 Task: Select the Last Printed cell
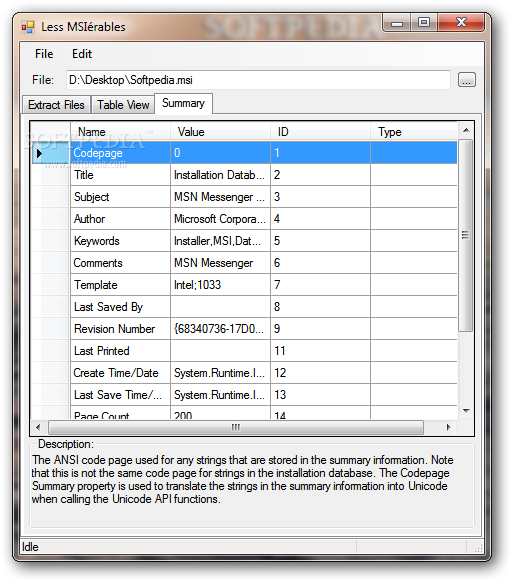coord(120,351)
